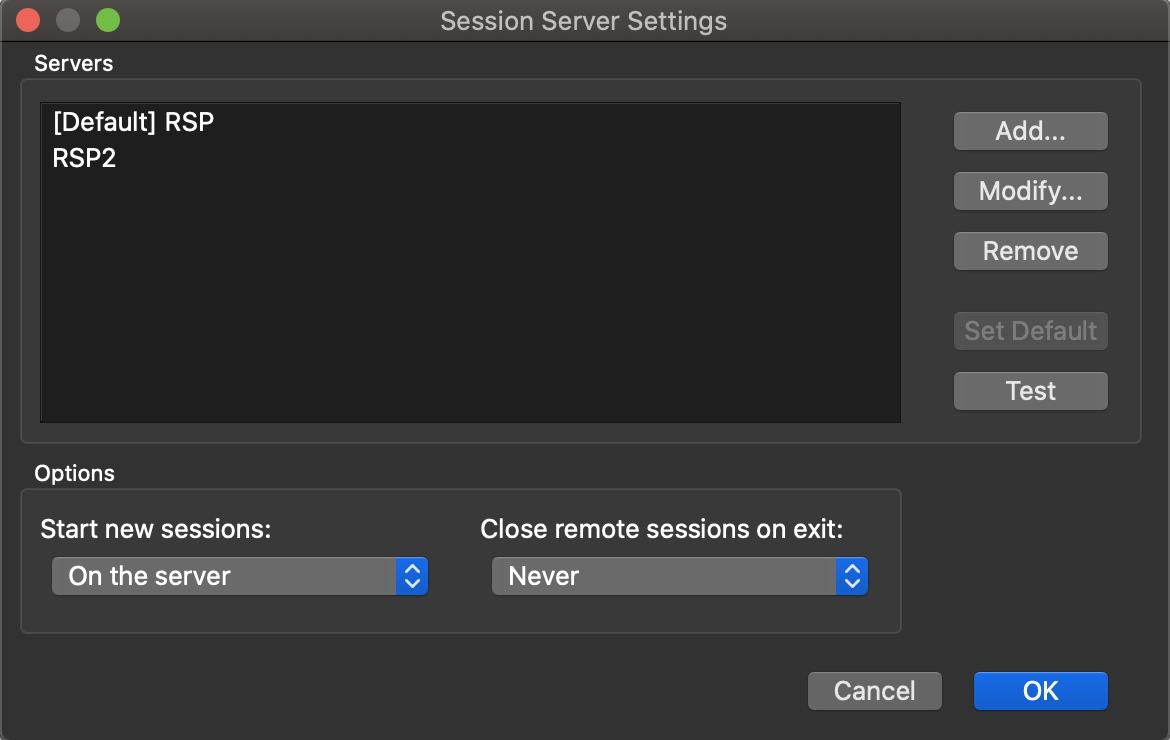Click the stepper arrows on the Never dropdown
This screenshot has height=740, width=1170.
pyautogui.click(x=852, y=576)
